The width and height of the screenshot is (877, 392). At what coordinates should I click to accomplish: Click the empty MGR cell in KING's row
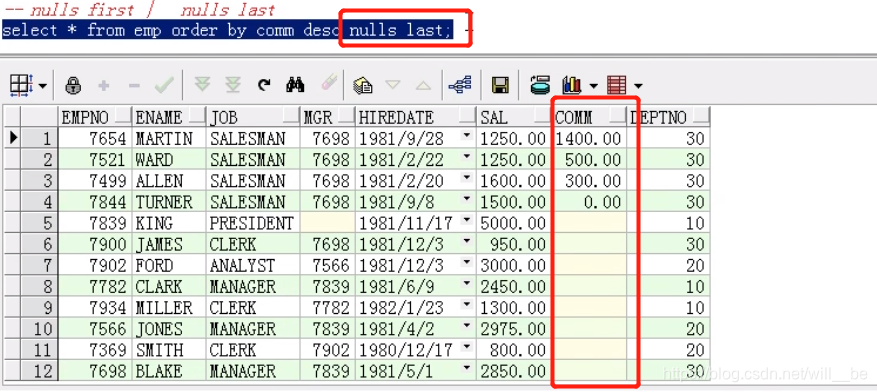point(328,223)
